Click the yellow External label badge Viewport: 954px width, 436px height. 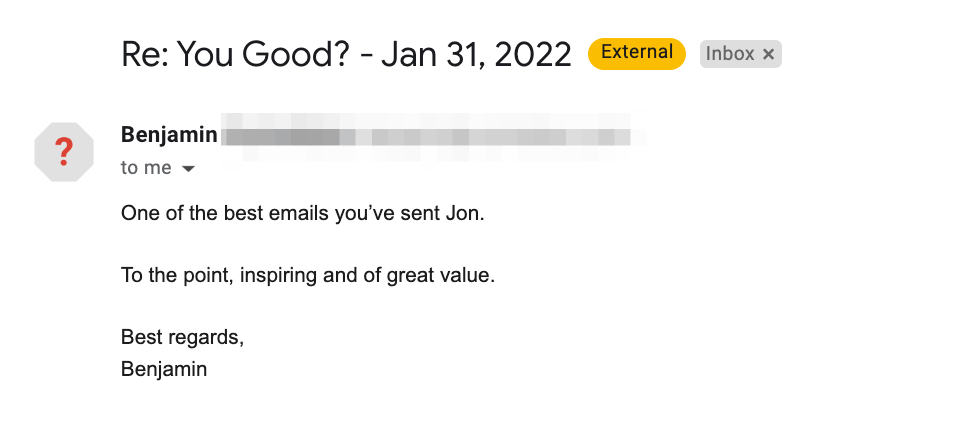636,54
